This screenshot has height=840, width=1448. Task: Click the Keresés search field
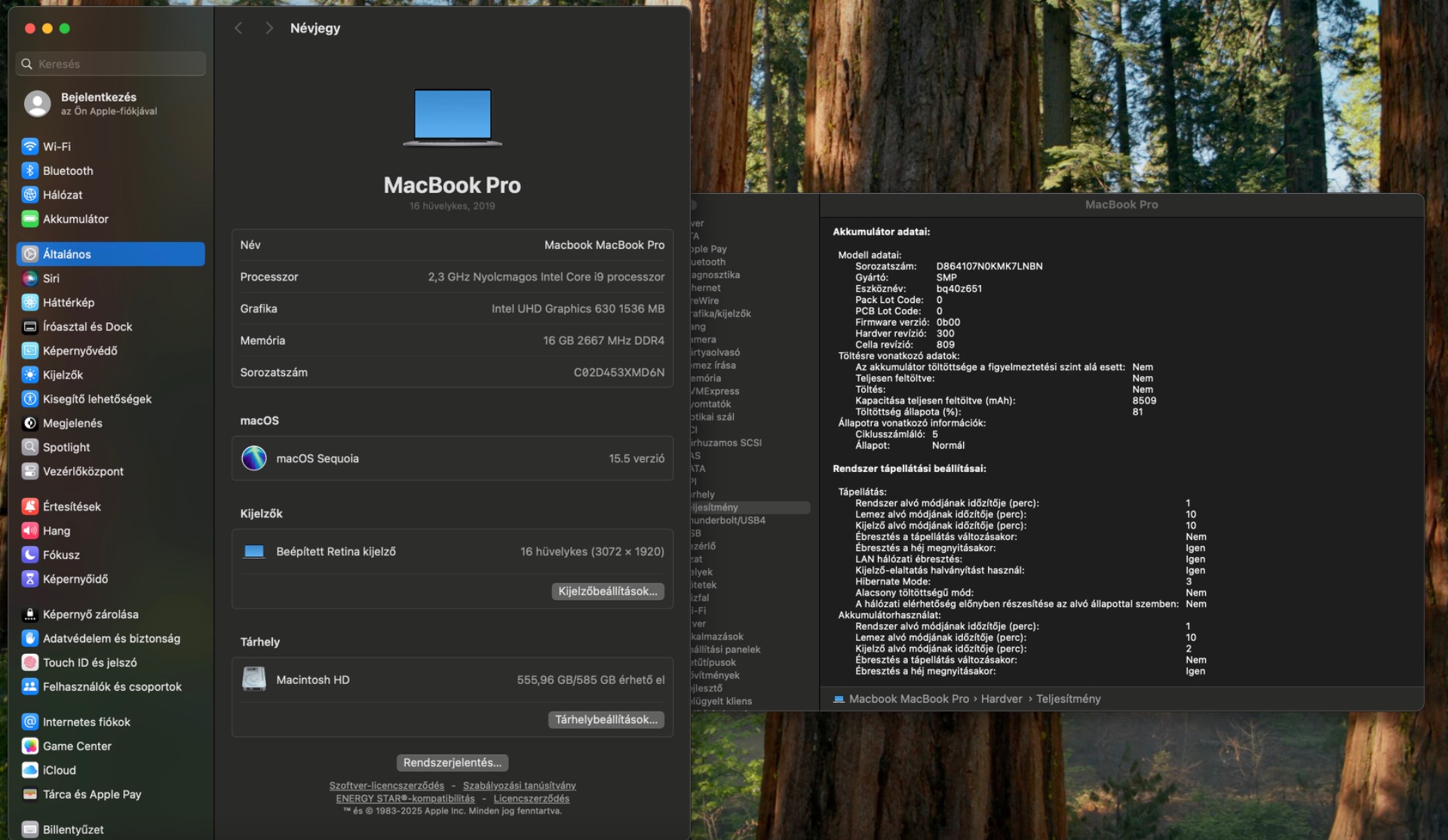tap(110, 64)
